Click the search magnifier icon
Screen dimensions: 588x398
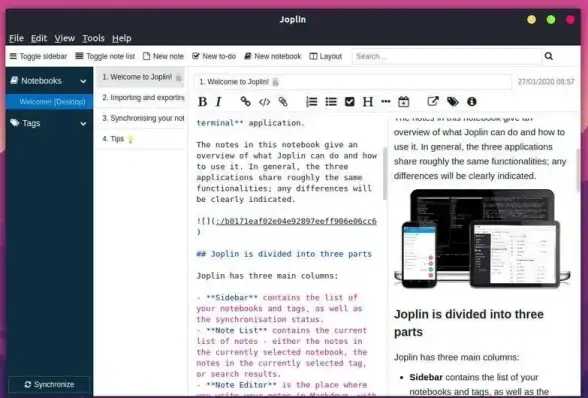point(549,56)
